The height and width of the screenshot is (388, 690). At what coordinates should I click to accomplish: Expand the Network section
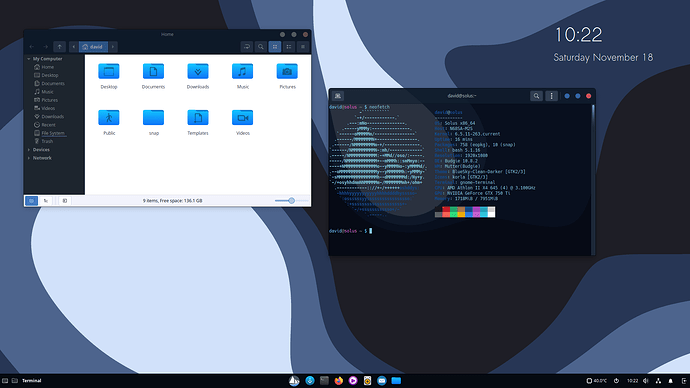[x=29, y=158]
